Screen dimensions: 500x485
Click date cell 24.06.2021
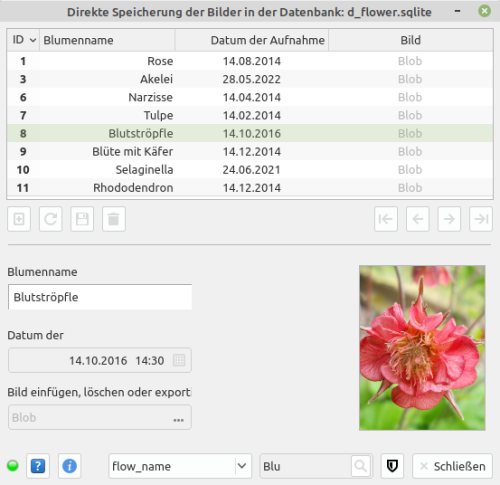click(252, 169)
